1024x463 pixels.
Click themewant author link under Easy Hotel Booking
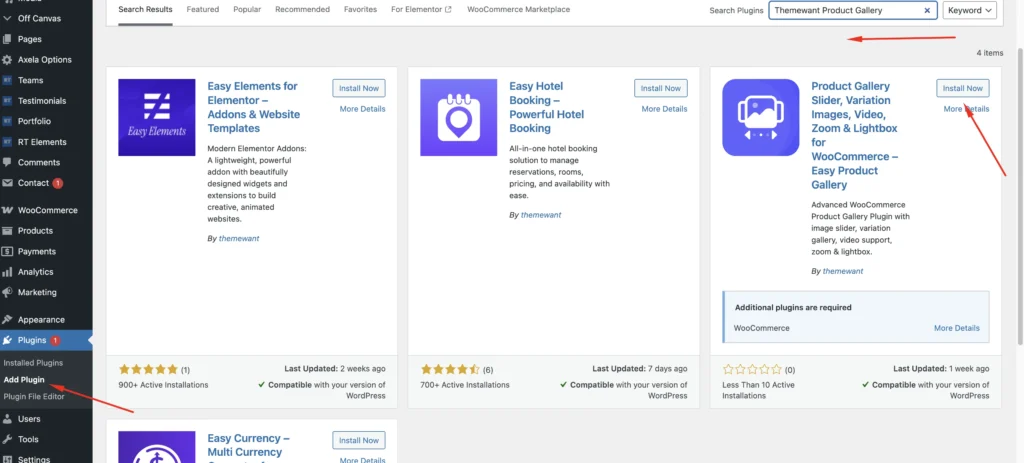click(x=541, y=215)
